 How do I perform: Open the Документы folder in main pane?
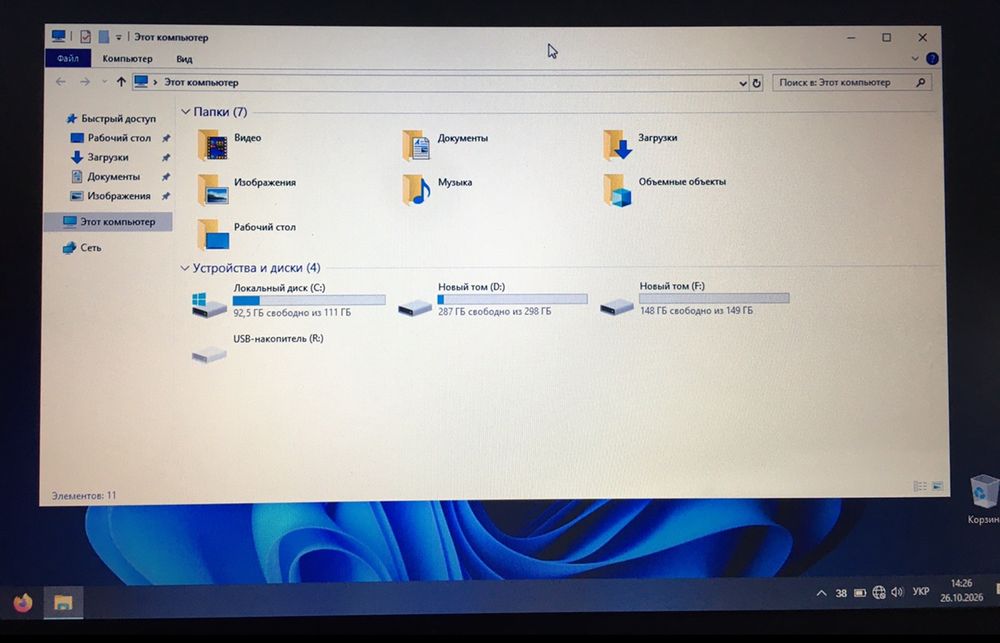click(445, 144)
